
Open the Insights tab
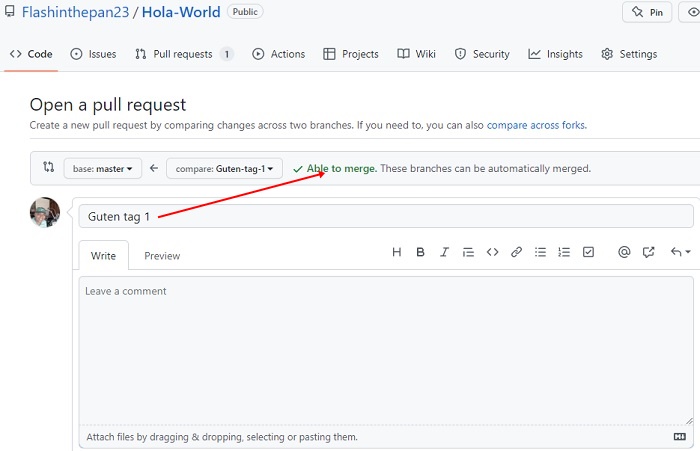click(x=555, y=54)
